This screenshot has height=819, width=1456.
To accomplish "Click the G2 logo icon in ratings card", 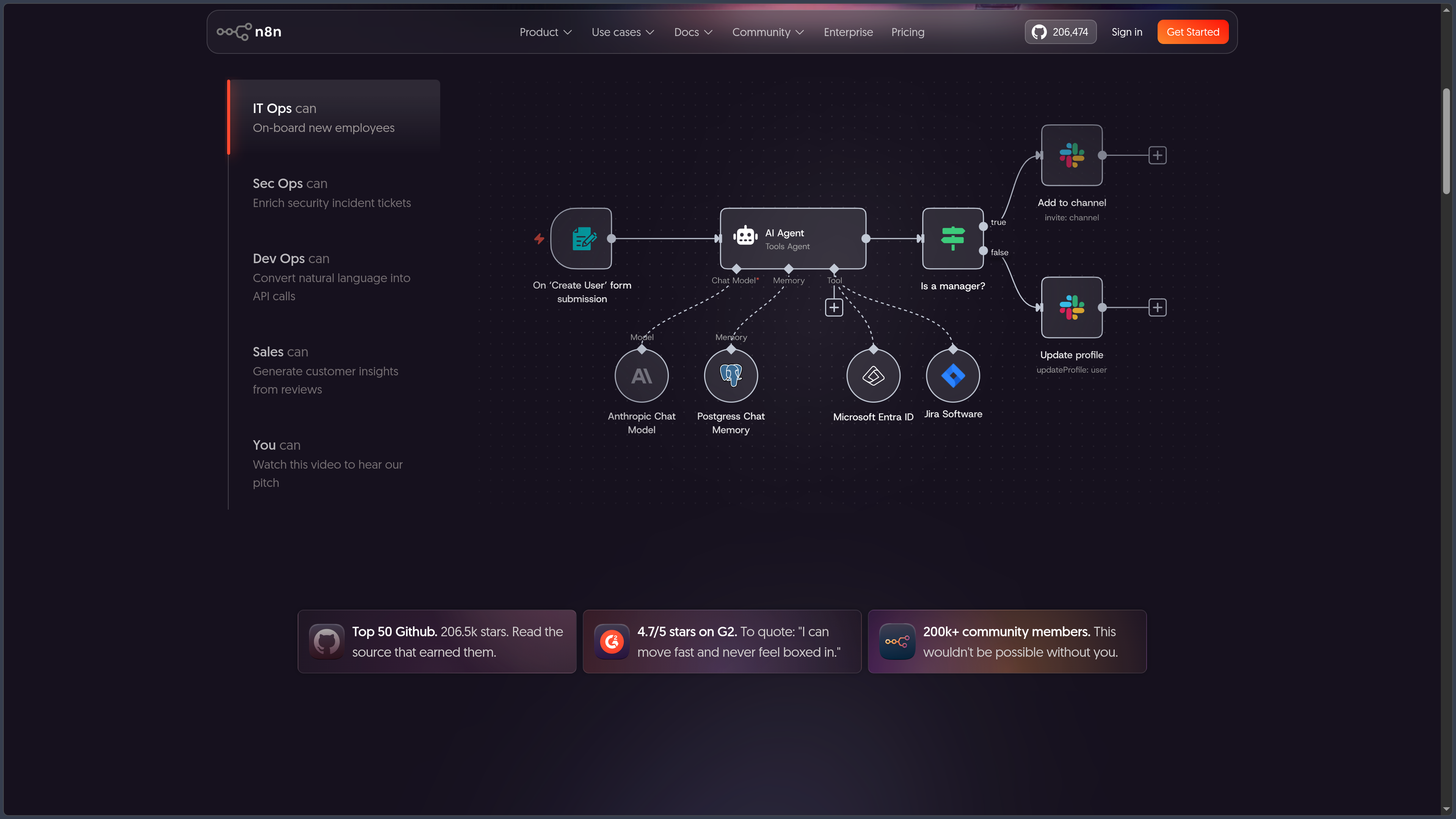I will pos(612,642).
